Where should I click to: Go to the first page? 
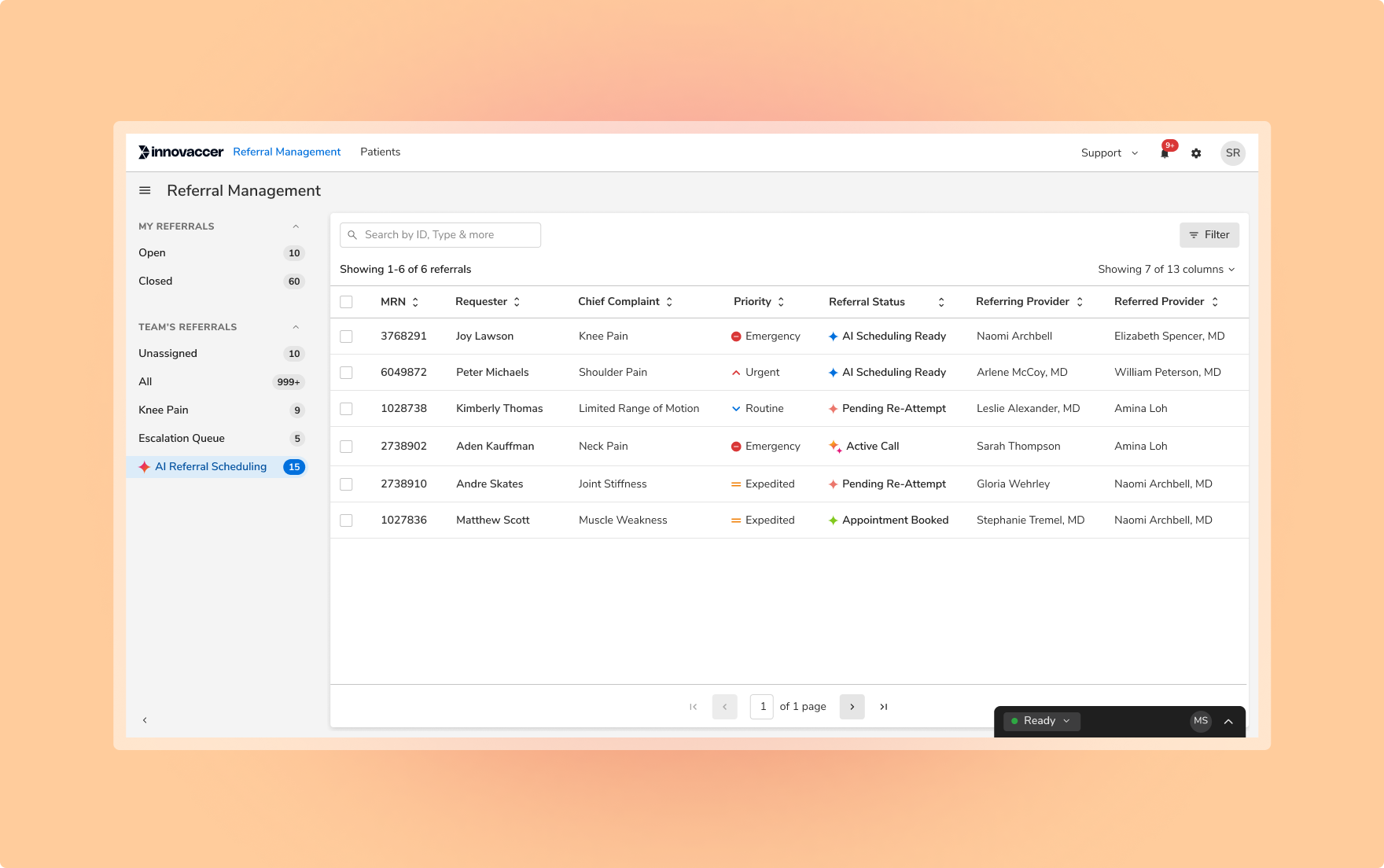point(693,707)
